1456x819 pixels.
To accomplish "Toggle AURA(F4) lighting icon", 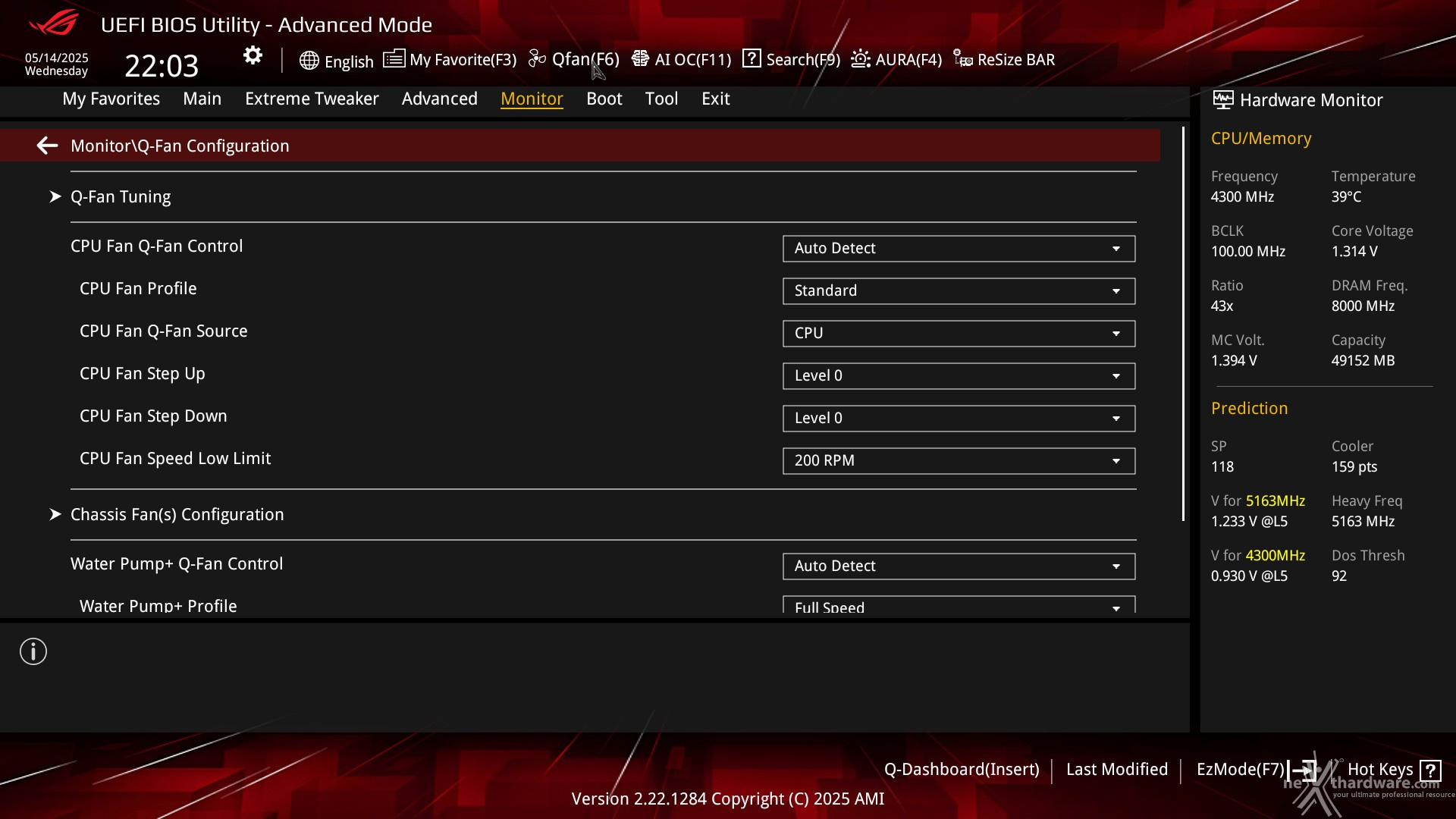I will 861,58.
